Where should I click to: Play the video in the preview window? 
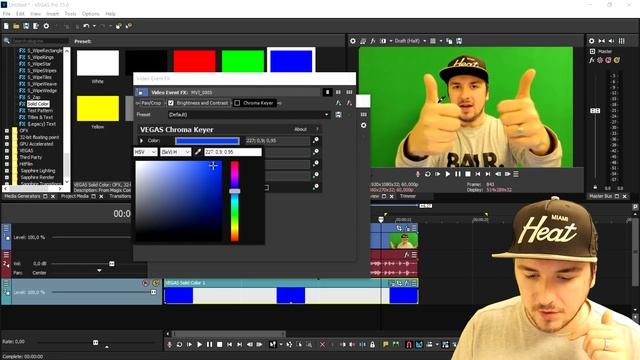448,174
